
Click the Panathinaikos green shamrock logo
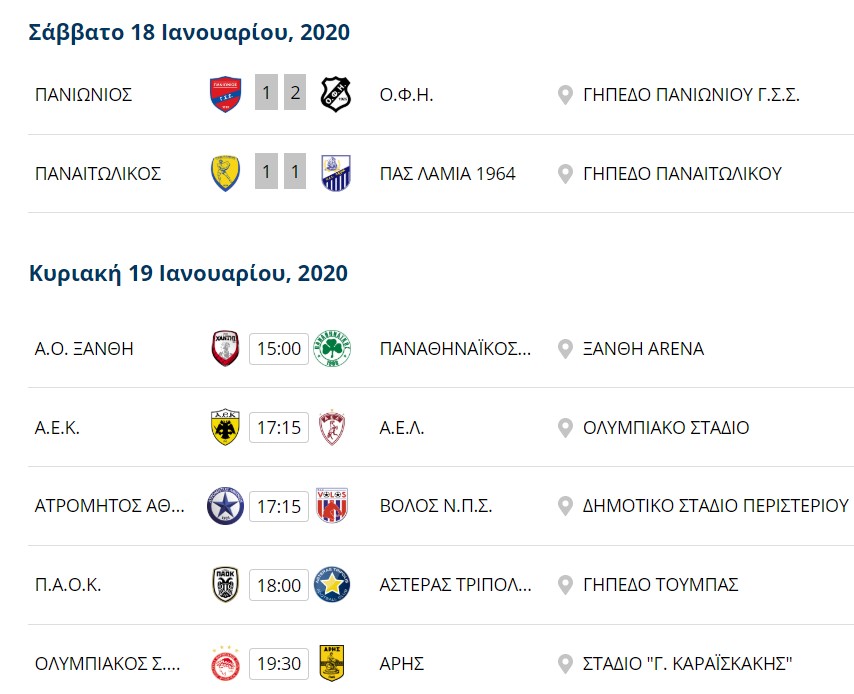point(332,348)
